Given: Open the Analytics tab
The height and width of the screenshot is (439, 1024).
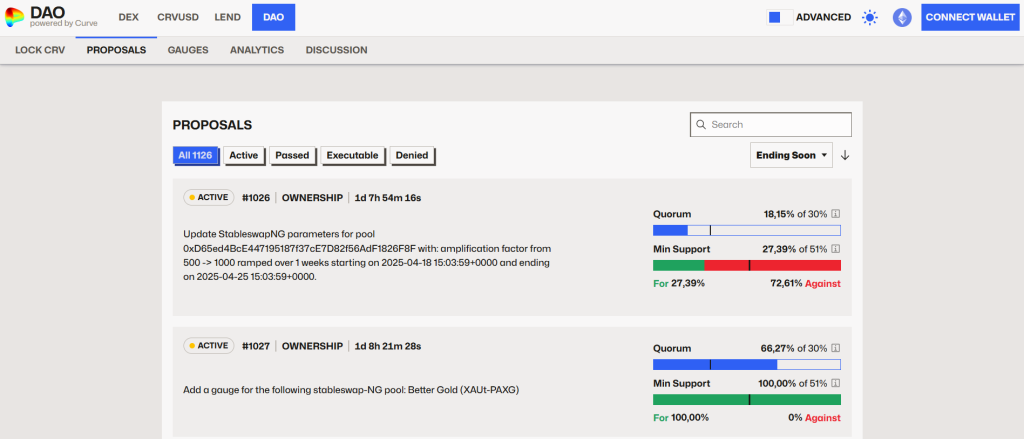Looking at the screenshot, I should [x=257, y=50].
